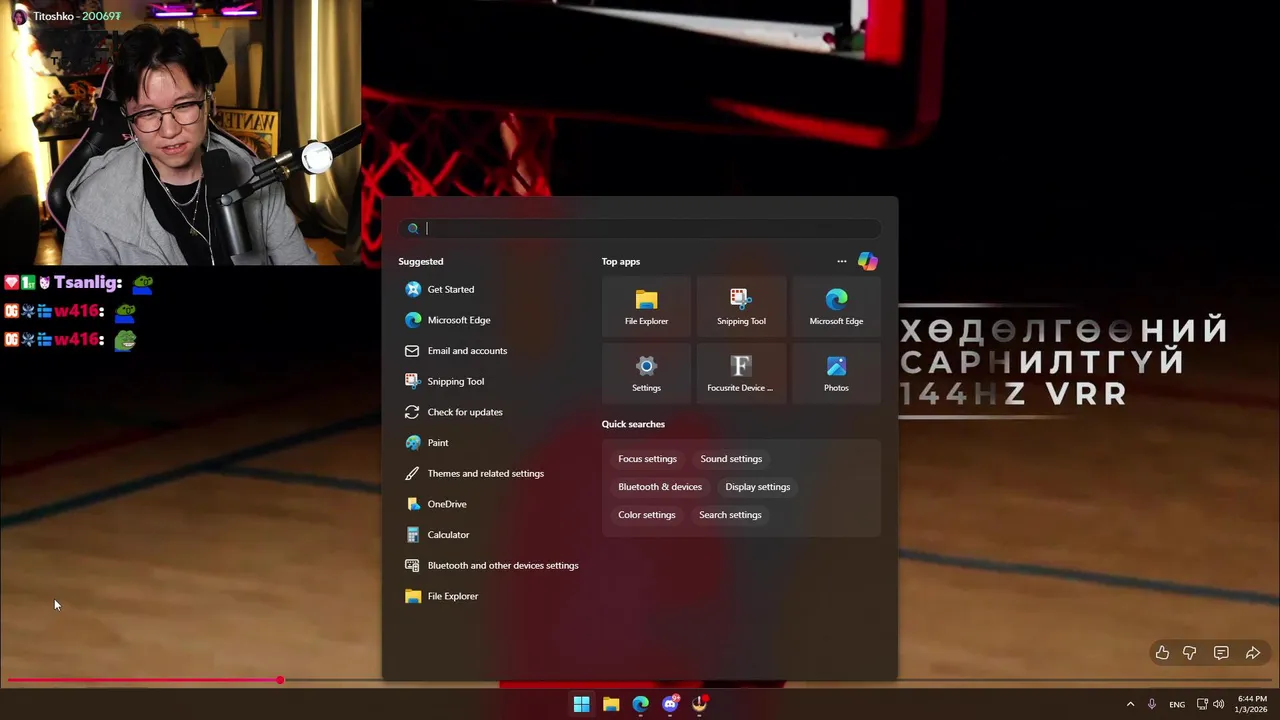1280x720 pixels.
Task: Open the app with the red notification badge on the taskbar
Action: coord(700,704)
